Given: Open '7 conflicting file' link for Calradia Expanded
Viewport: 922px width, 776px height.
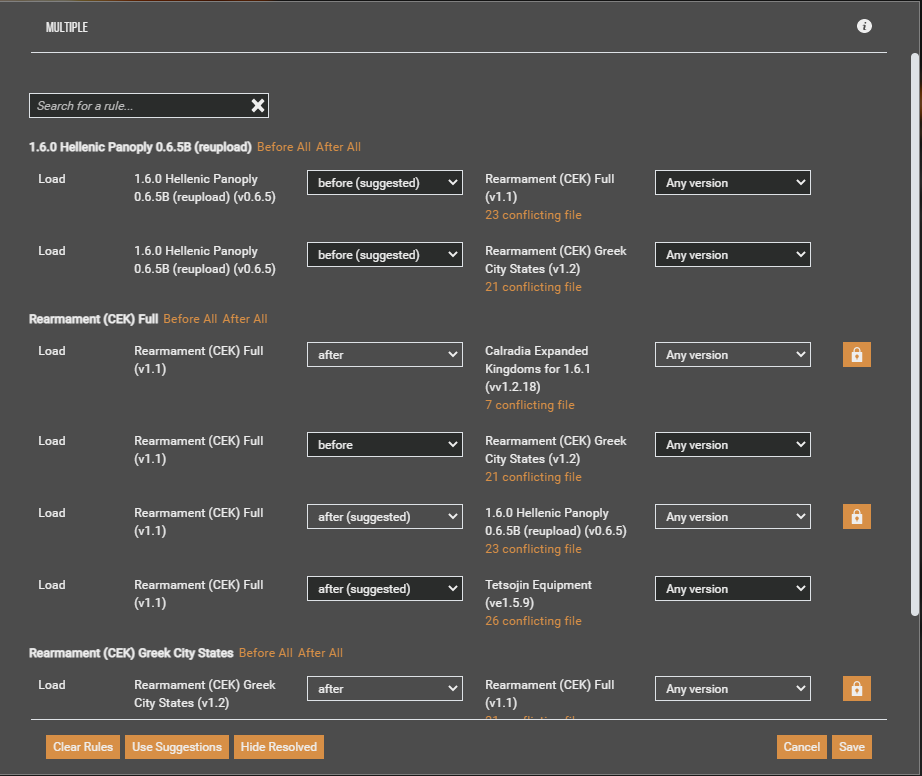Looking at the screenshot, I should pyautogui.click(x=529, y=405).
